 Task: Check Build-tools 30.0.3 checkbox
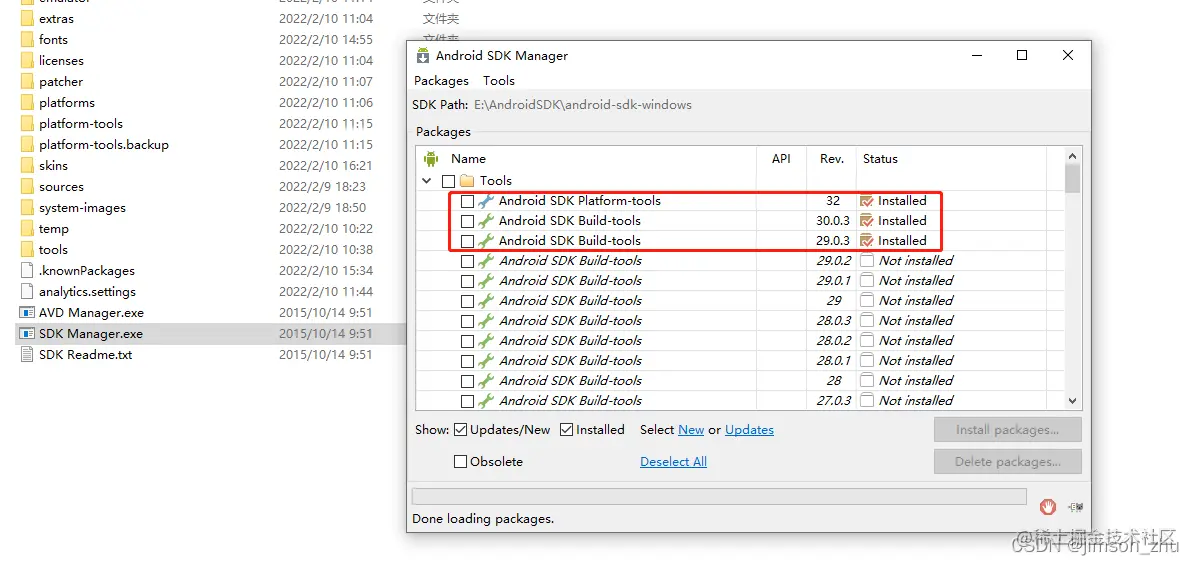click(x=468, y=221)
